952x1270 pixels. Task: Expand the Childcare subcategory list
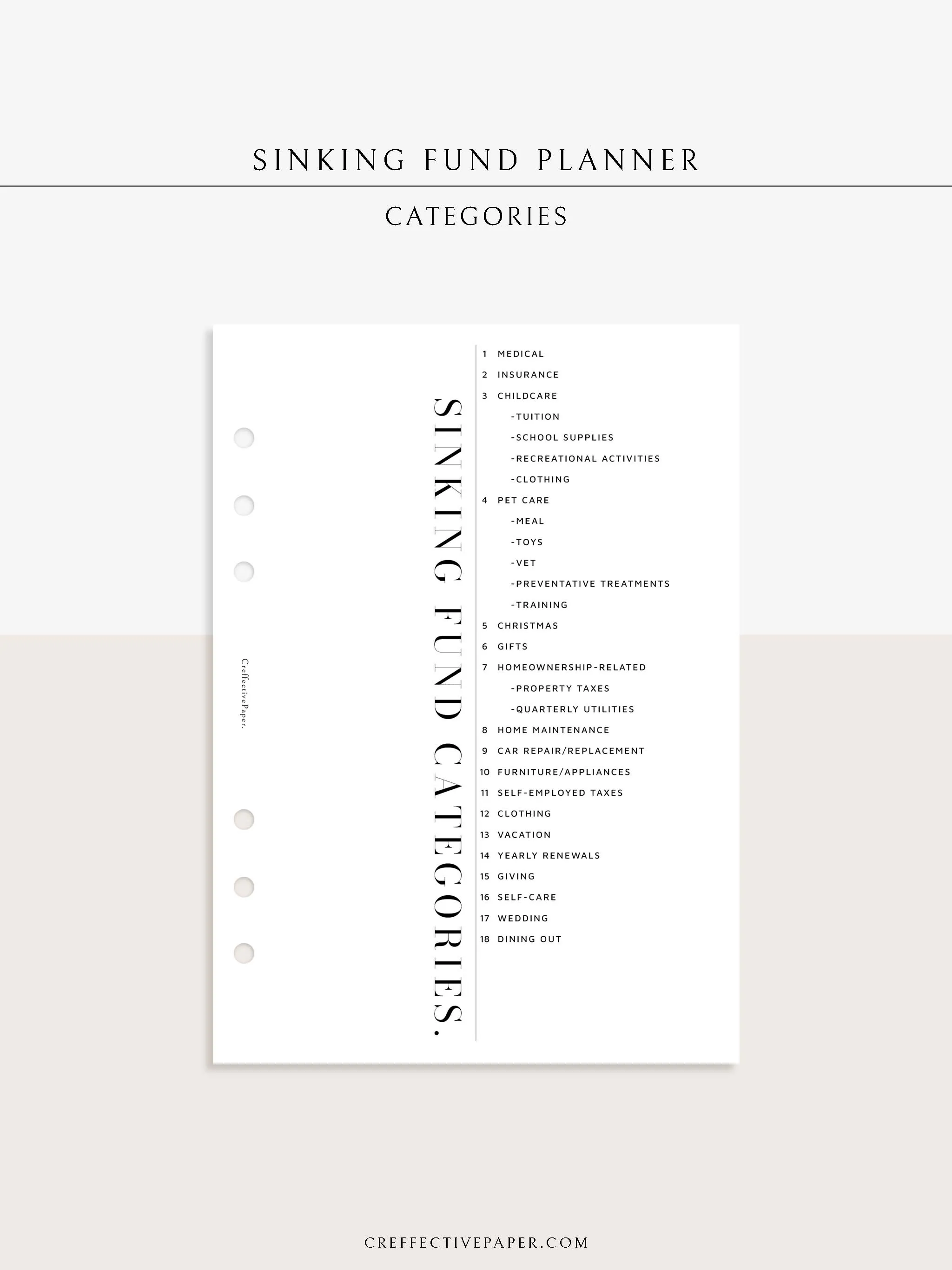[x=528, y=395]
